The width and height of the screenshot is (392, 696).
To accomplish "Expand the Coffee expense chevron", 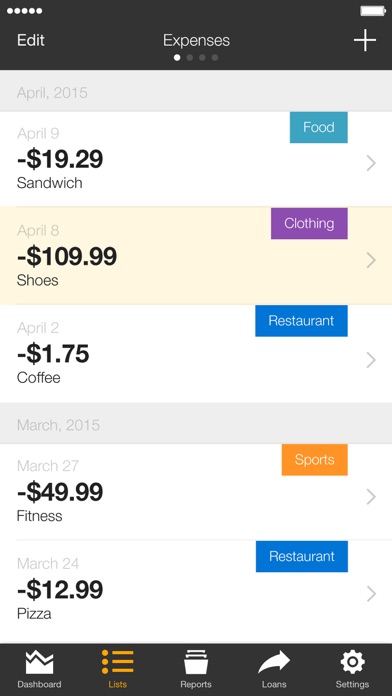I will tap(372, 360).
